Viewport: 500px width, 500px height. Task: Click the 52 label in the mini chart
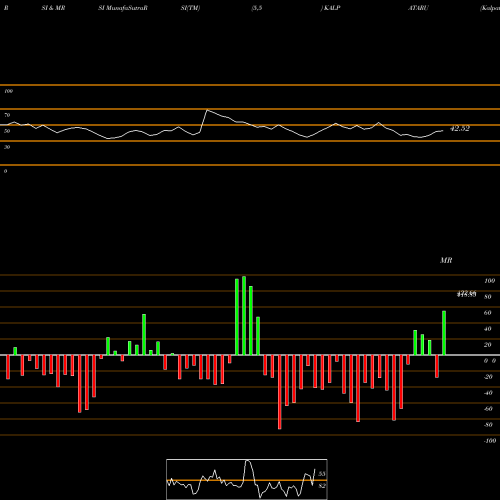322,486
